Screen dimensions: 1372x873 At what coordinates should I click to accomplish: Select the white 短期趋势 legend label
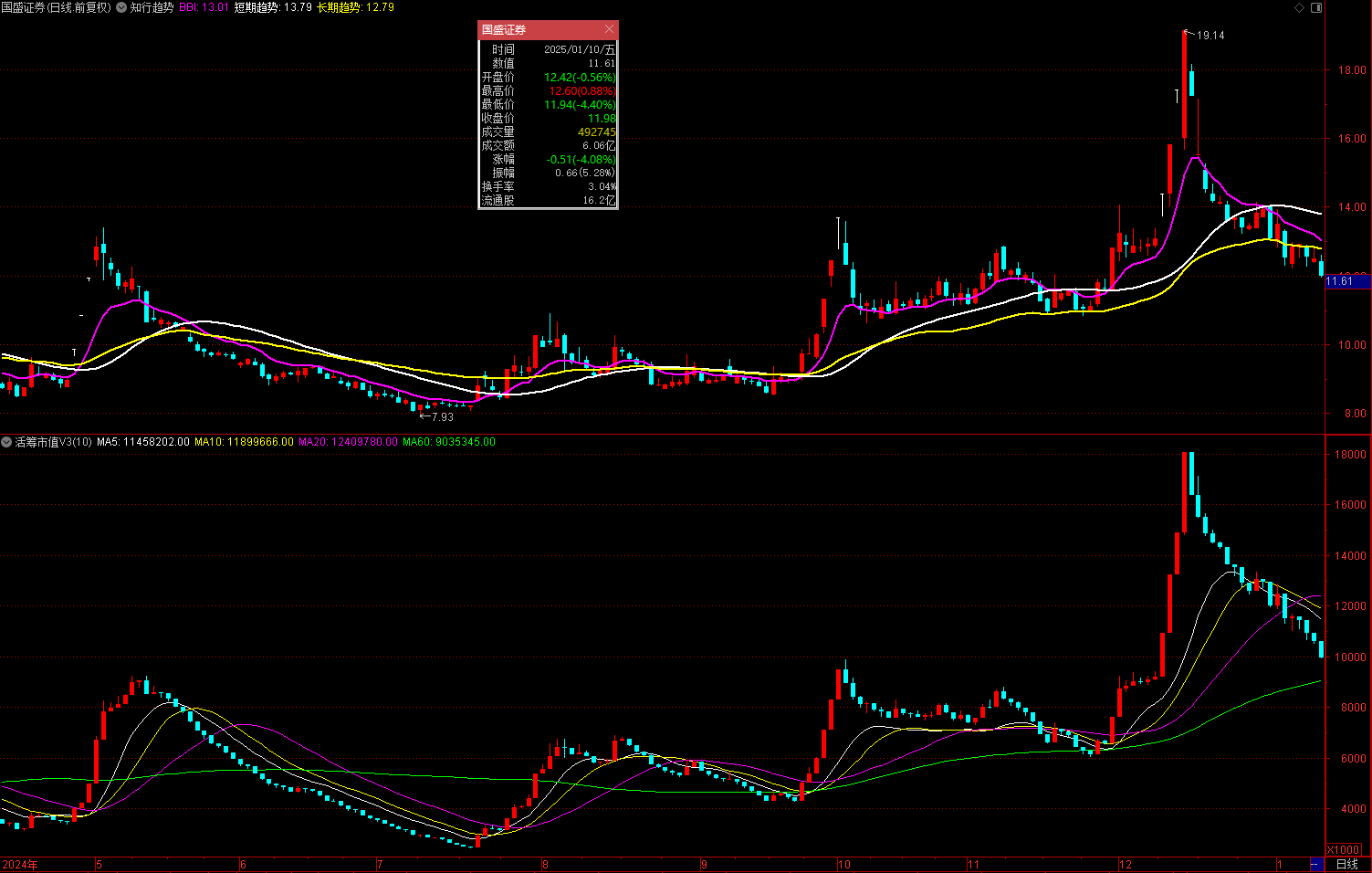(273, 7)
